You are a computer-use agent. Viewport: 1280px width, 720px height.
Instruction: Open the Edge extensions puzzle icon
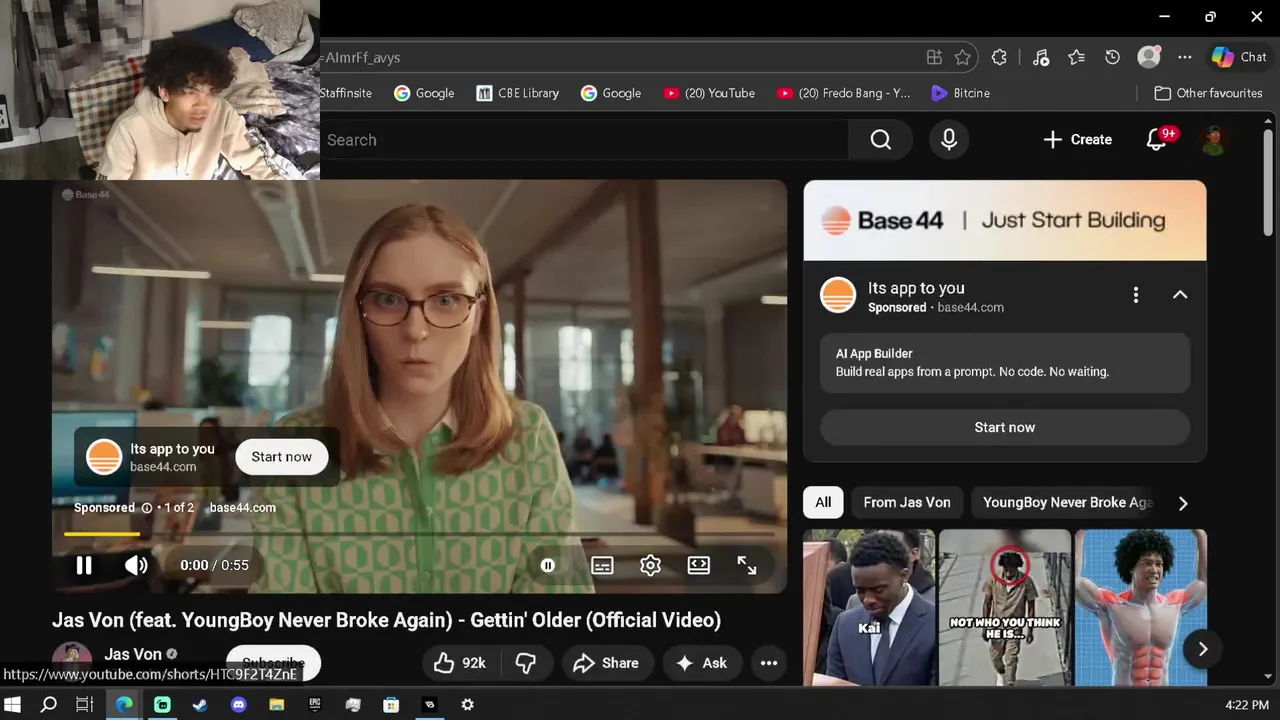(x=999, y=57)
